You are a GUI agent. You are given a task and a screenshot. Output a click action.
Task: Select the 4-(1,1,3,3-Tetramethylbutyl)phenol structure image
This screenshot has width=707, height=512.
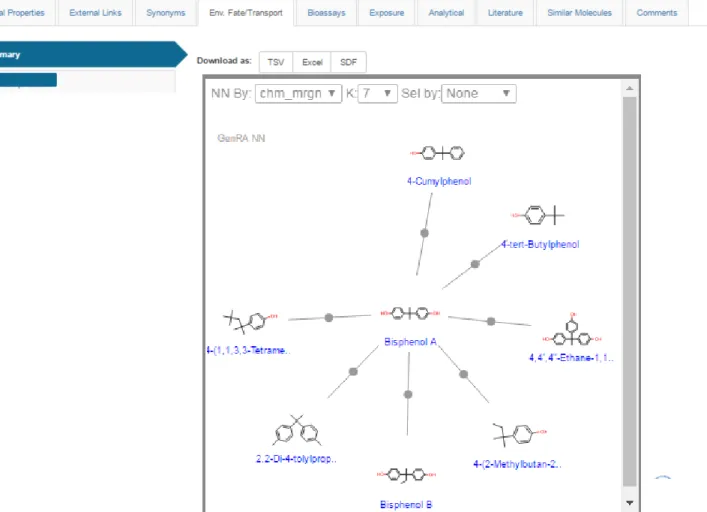[x=251, y=321]
